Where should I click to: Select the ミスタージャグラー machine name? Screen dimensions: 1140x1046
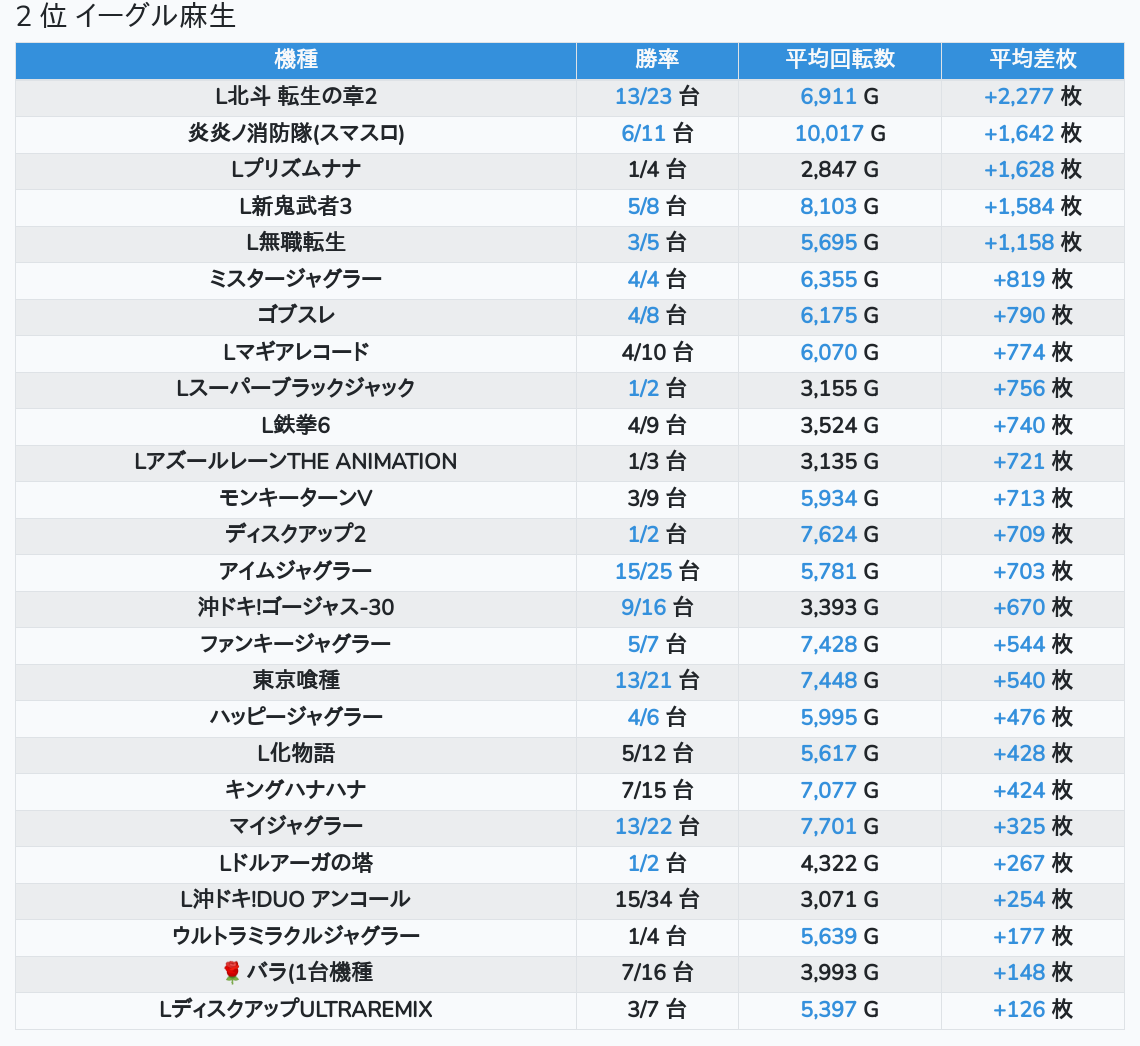tap(296, 279)
